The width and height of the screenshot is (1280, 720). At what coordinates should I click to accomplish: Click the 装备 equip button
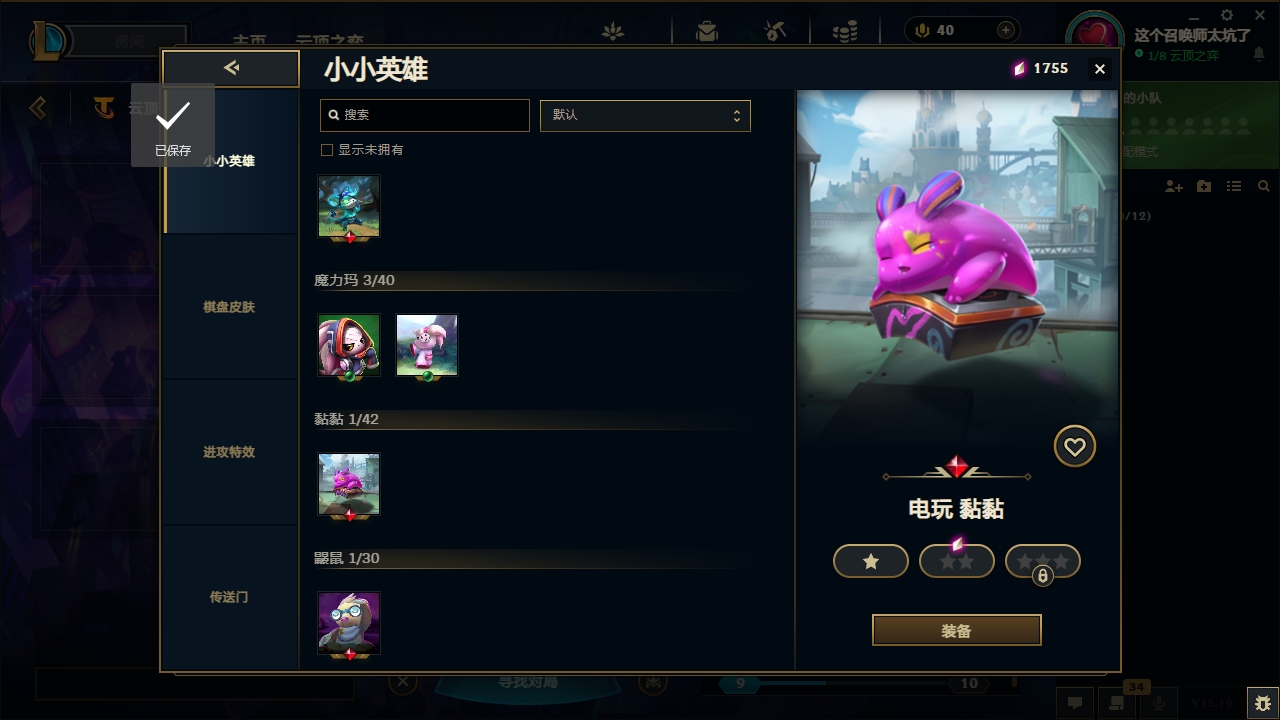957,631
